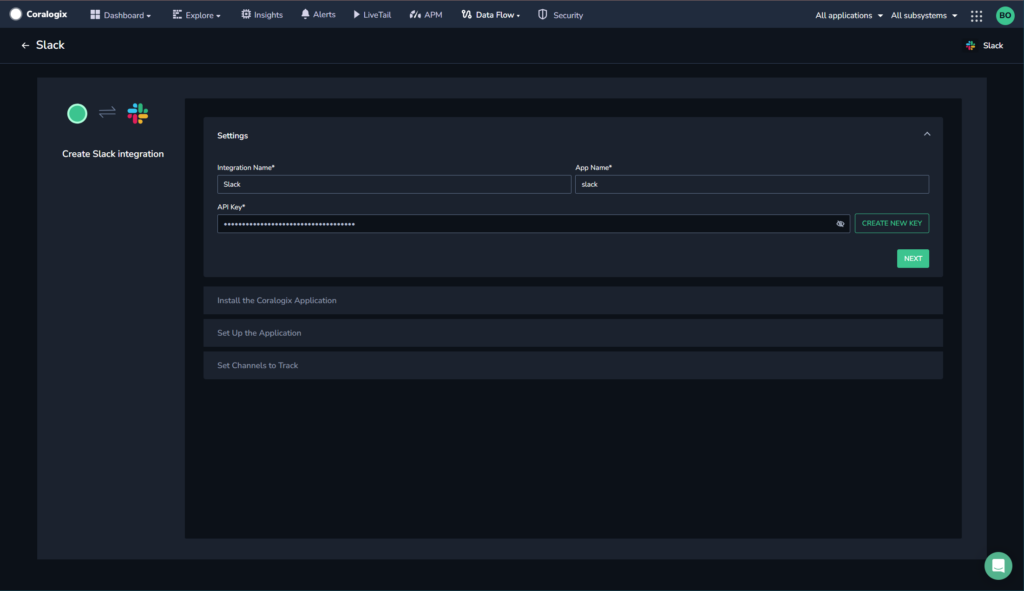Click the LiveTail play icon
This screenshot has width=1024, height=591.
357,14
